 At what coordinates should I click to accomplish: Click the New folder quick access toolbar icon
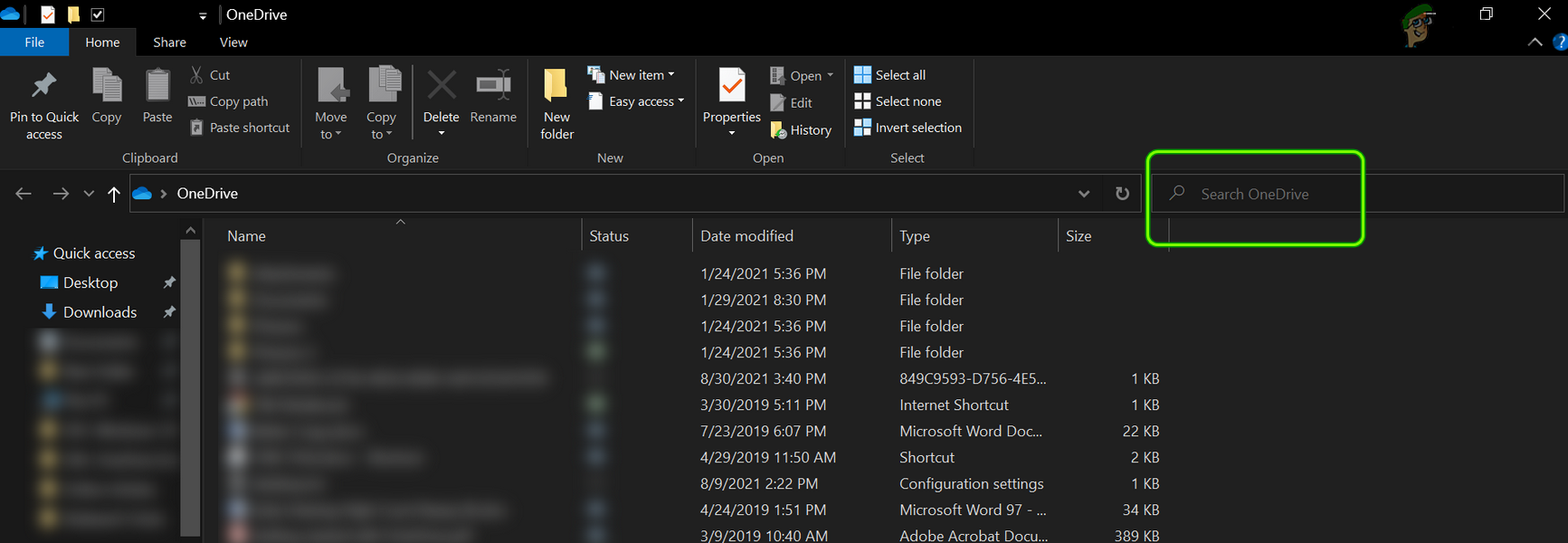[x=73, y=14]
